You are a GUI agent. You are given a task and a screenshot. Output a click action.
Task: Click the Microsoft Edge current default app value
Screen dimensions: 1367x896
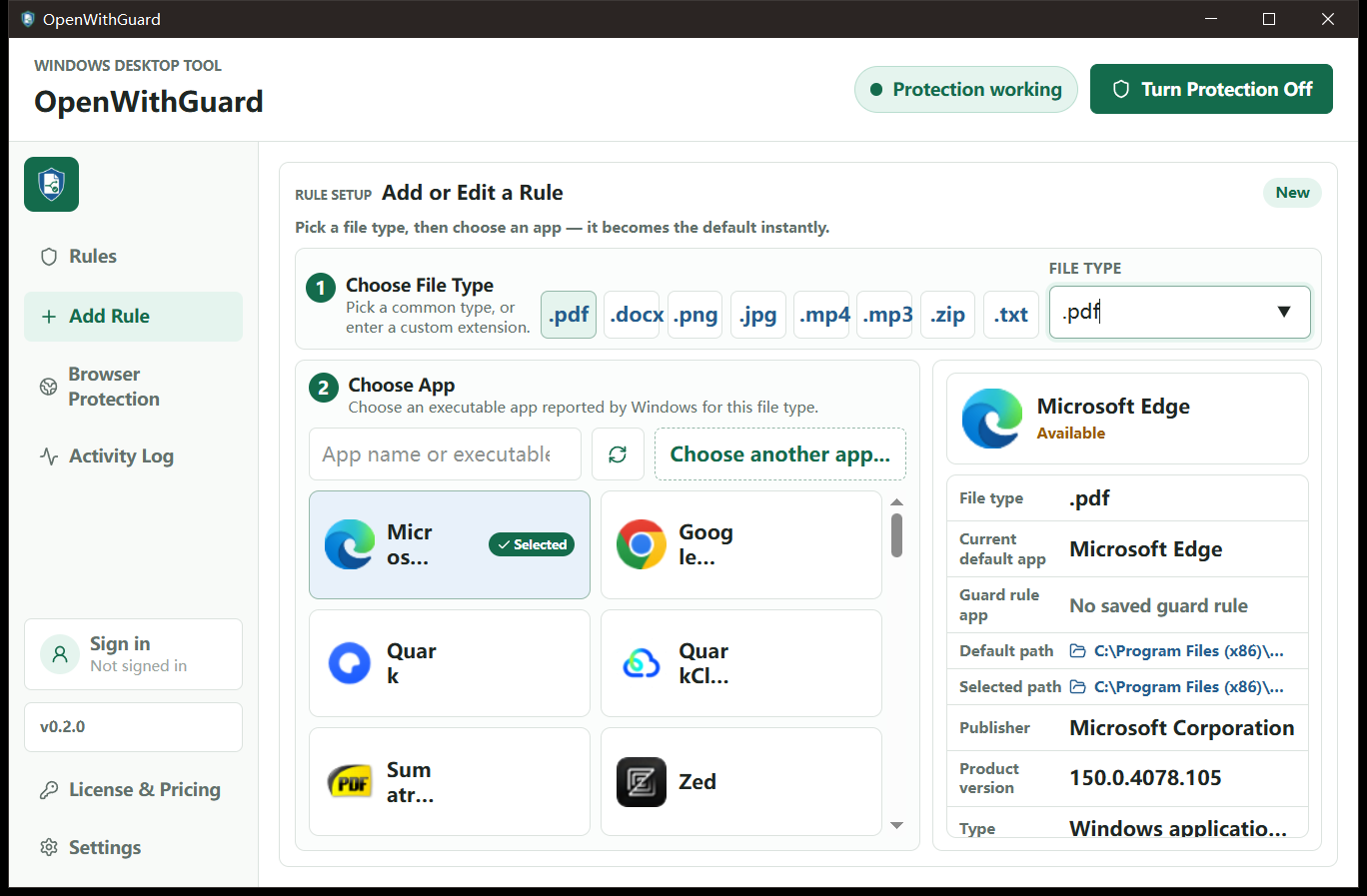tap(1146, 549)
